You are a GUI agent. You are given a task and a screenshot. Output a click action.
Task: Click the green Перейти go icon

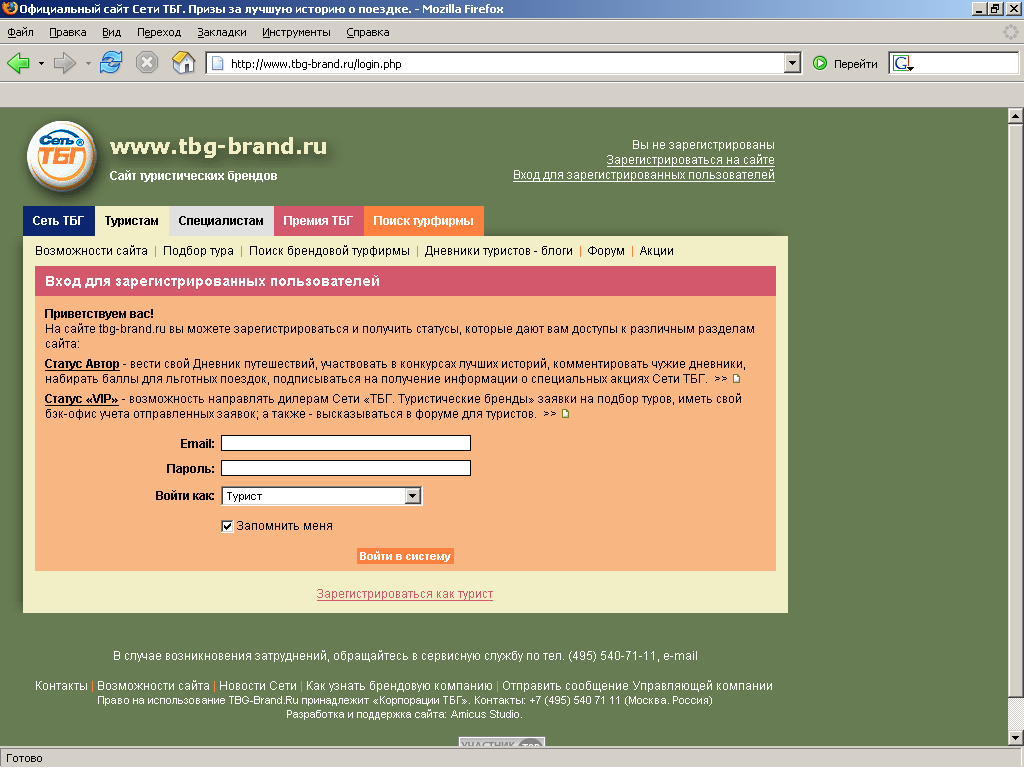(820, 63)
